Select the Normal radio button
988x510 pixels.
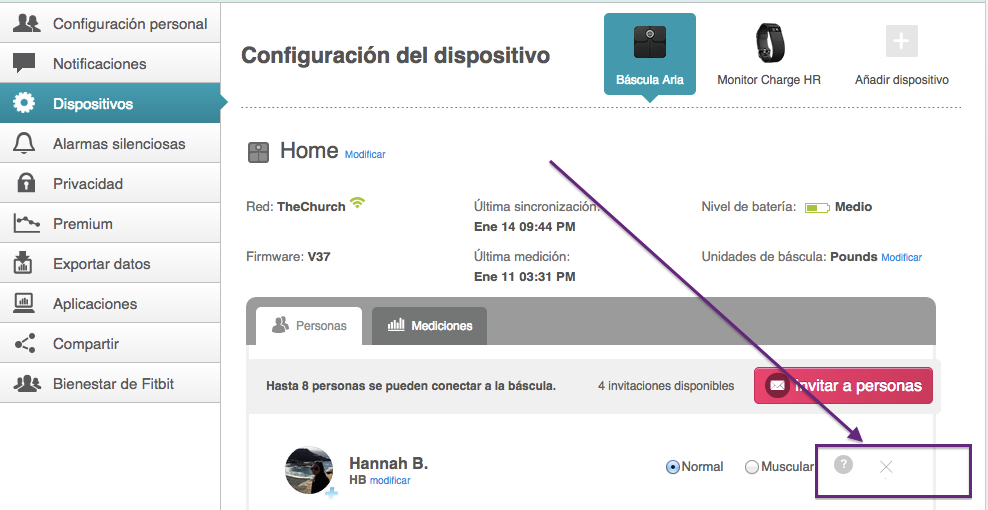[673, 467]
